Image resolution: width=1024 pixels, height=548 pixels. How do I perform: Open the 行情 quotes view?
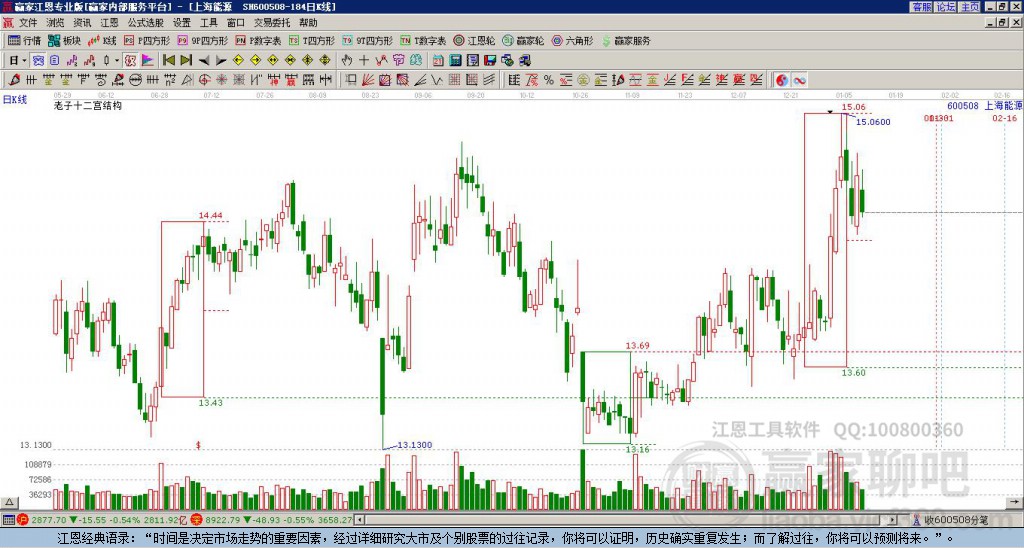coord(24,40)
